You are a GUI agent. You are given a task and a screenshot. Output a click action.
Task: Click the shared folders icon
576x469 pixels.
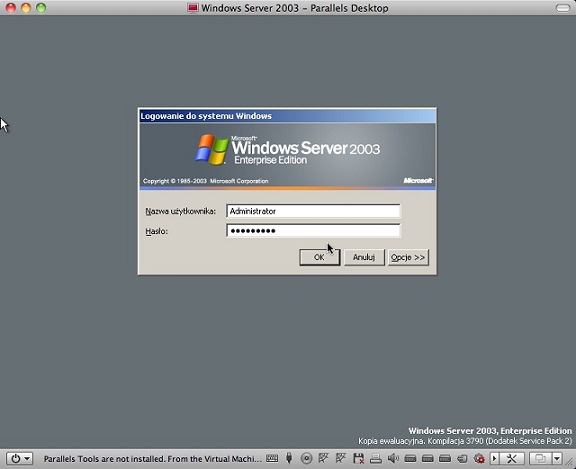(462, 458)
